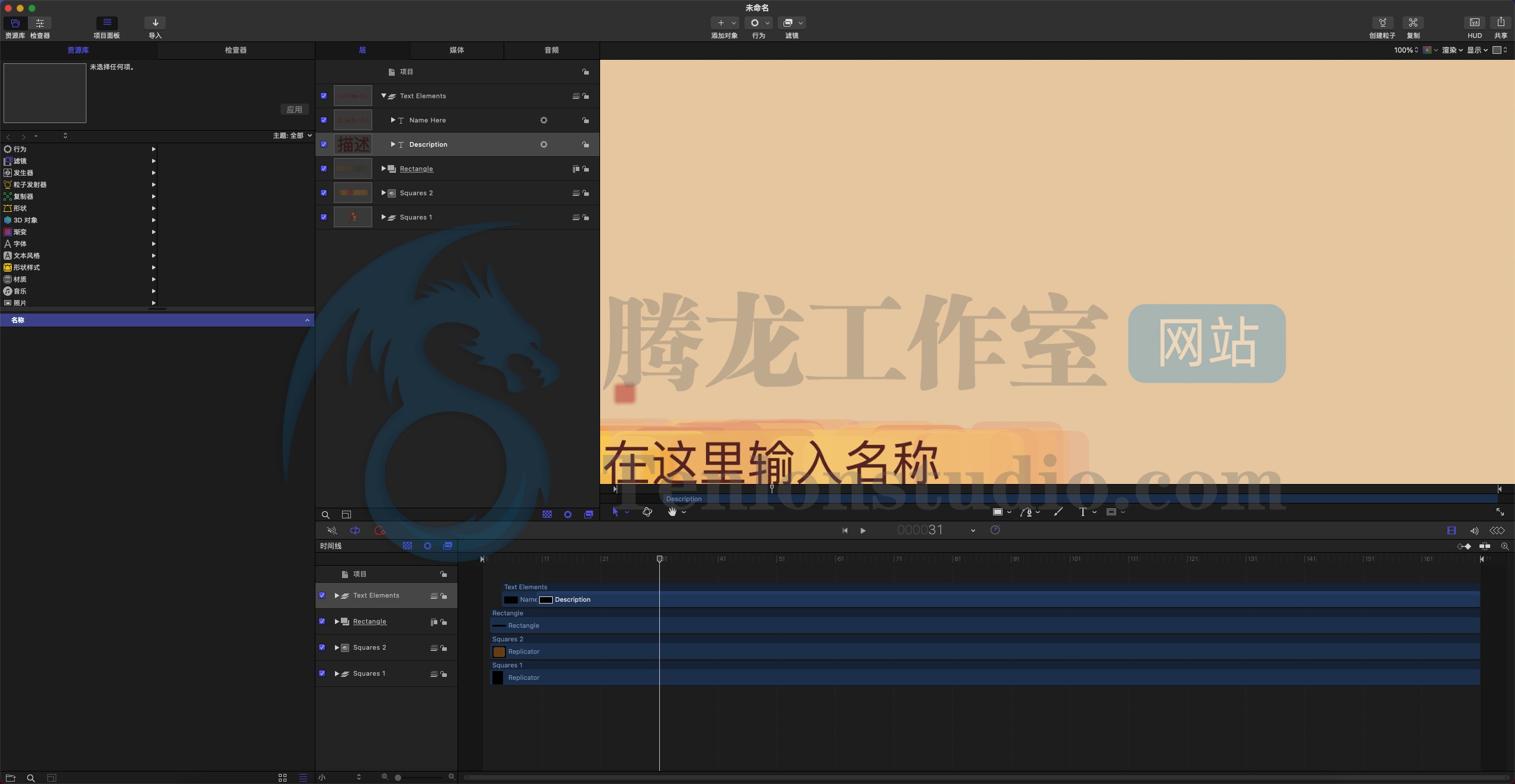Collapse the Text Elements group triangle
The width and height of the screenshot is (1515, 784).
383,96
